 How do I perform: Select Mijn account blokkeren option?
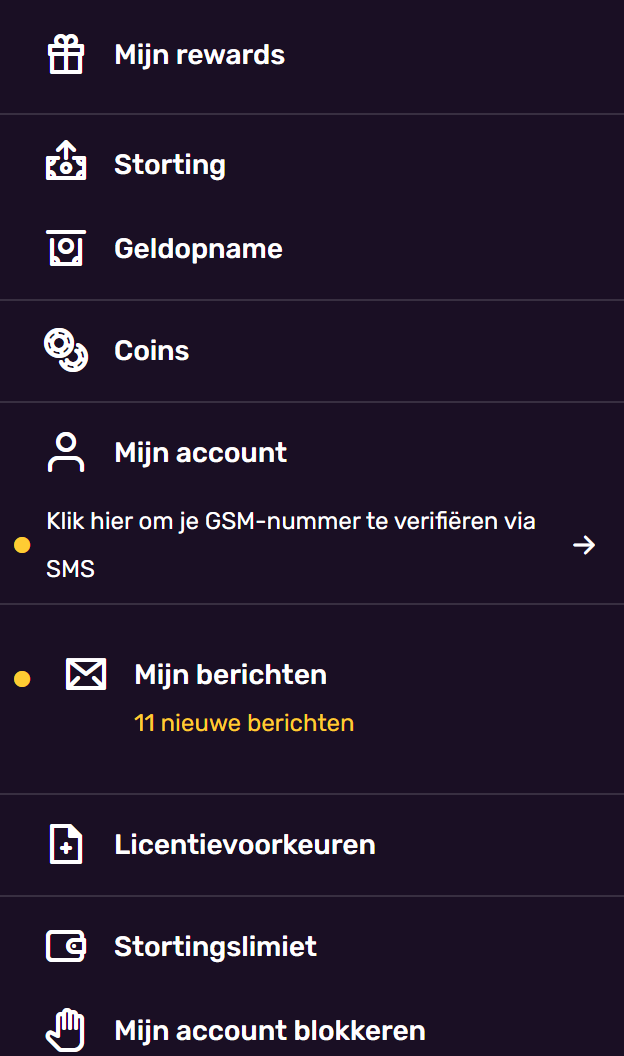(270, 1030)
